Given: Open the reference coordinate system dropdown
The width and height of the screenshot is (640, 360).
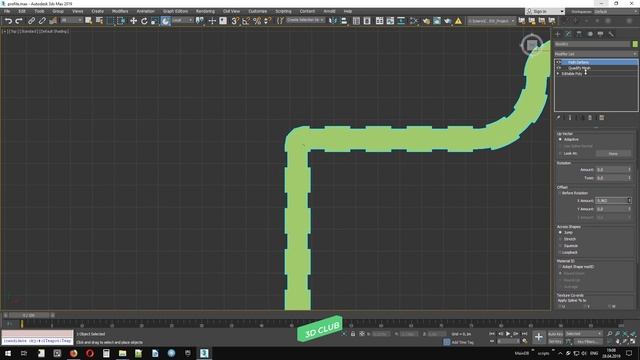Looking at the screenshot, I should click(182, 20).
